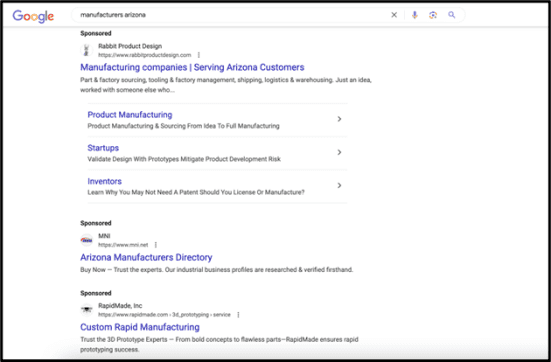551x362 pixels.
Task: Open options menu beside rapidmade.com URL
Action: [x=238, y=315]
